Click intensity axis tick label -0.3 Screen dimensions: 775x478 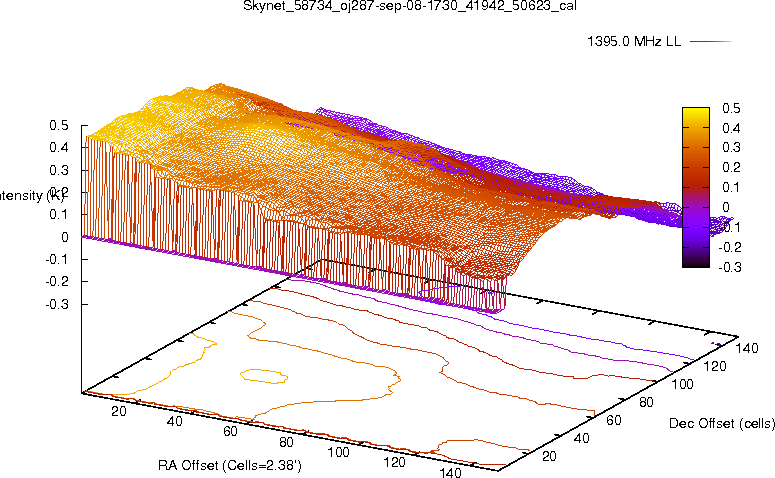click(x=56, y=304)
